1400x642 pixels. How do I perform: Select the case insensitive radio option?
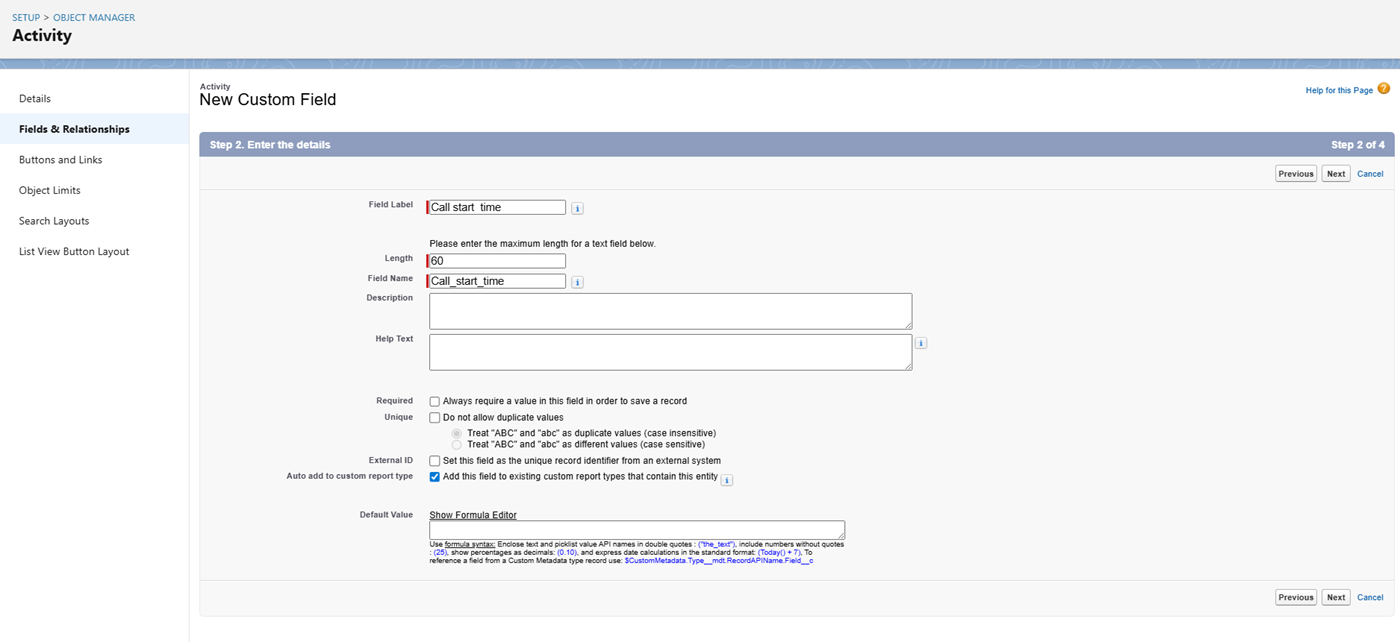(457, 433)
